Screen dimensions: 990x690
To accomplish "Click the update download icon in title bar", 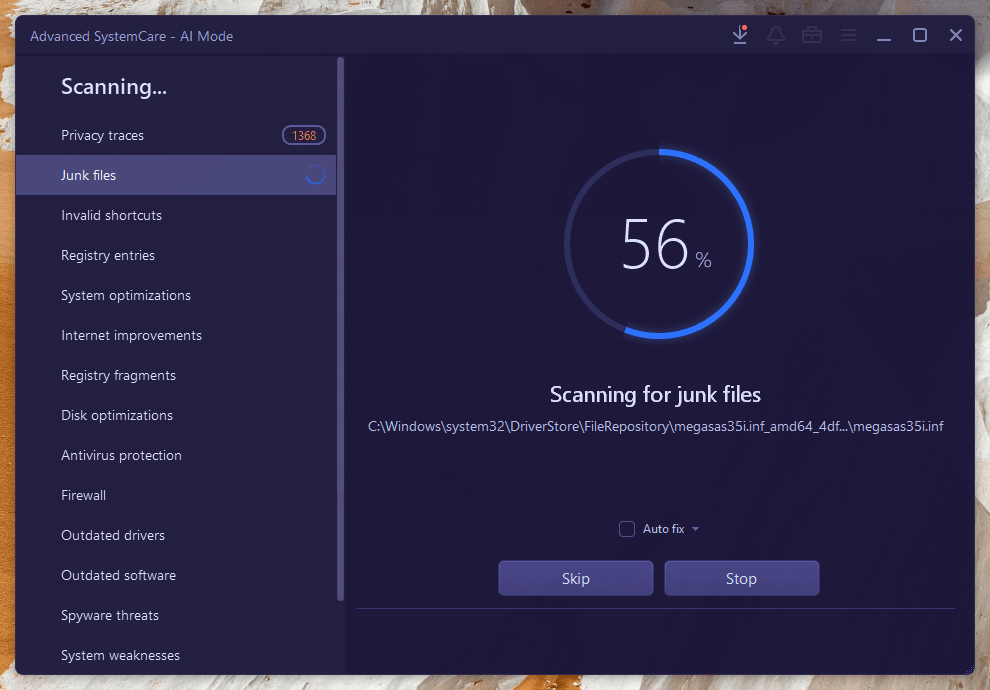I will click(740, 35).
